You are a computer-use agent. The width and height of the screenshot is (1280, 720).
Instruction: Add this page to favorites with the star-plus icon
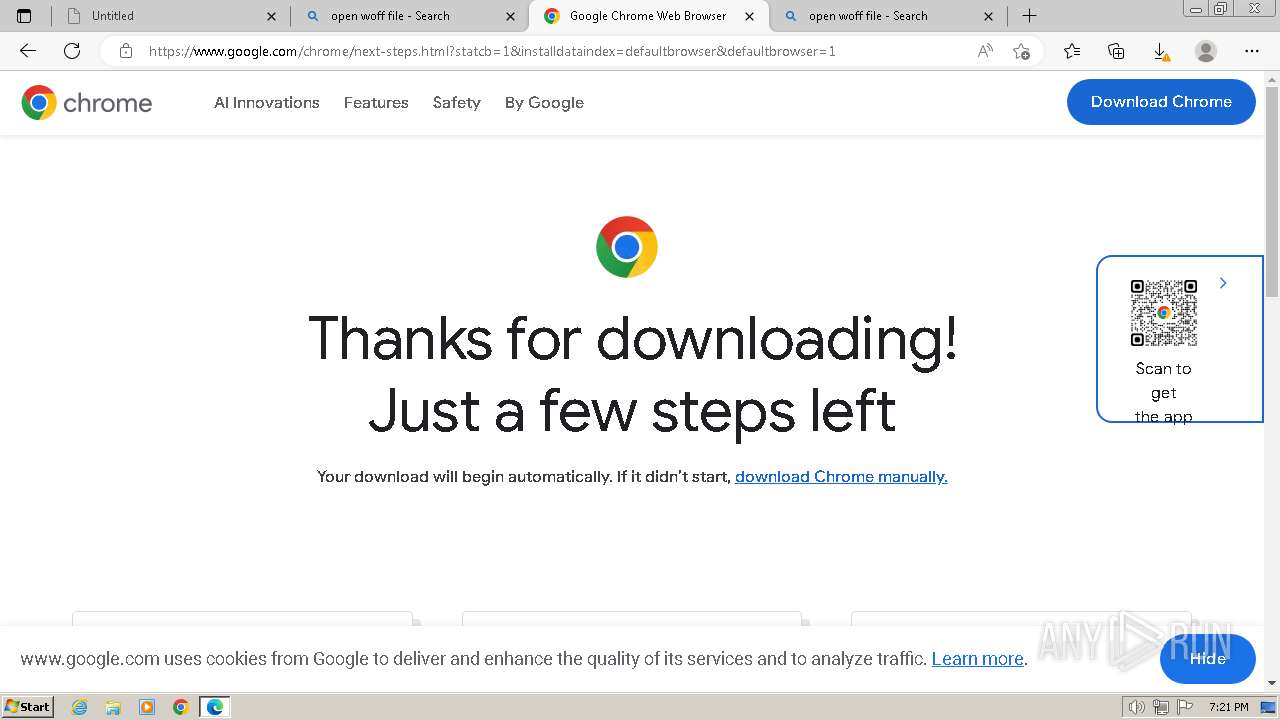click(1021, 51)
